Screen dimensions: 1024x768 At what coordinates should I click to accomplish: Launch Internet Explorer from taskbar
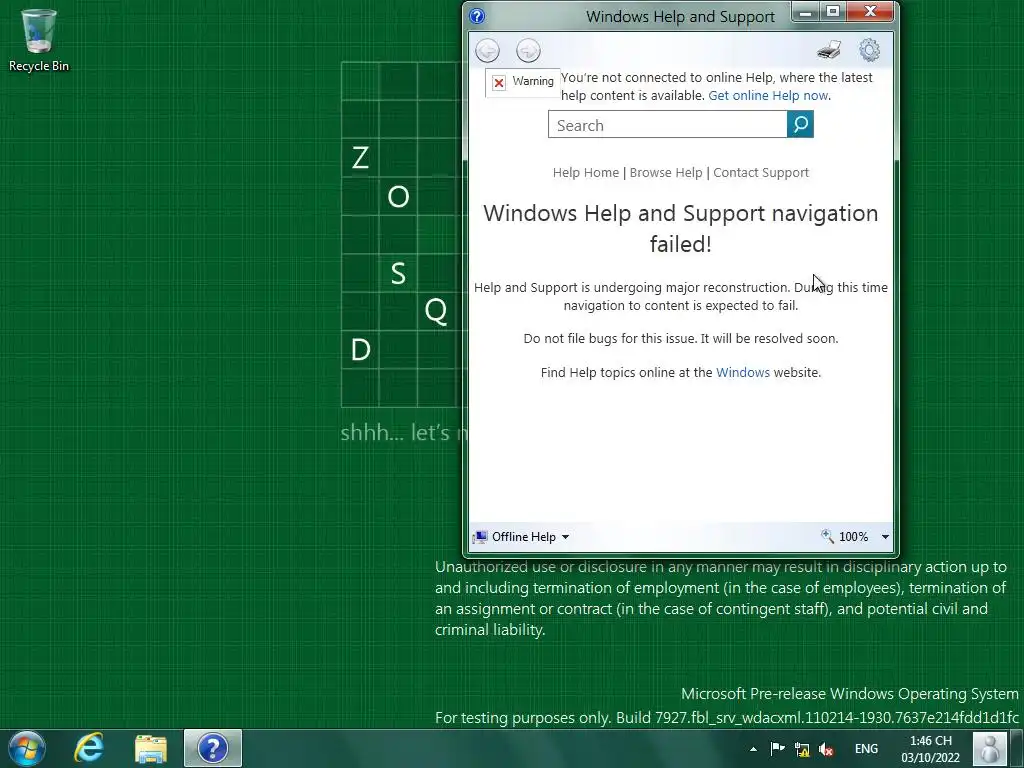coord(89,748)
